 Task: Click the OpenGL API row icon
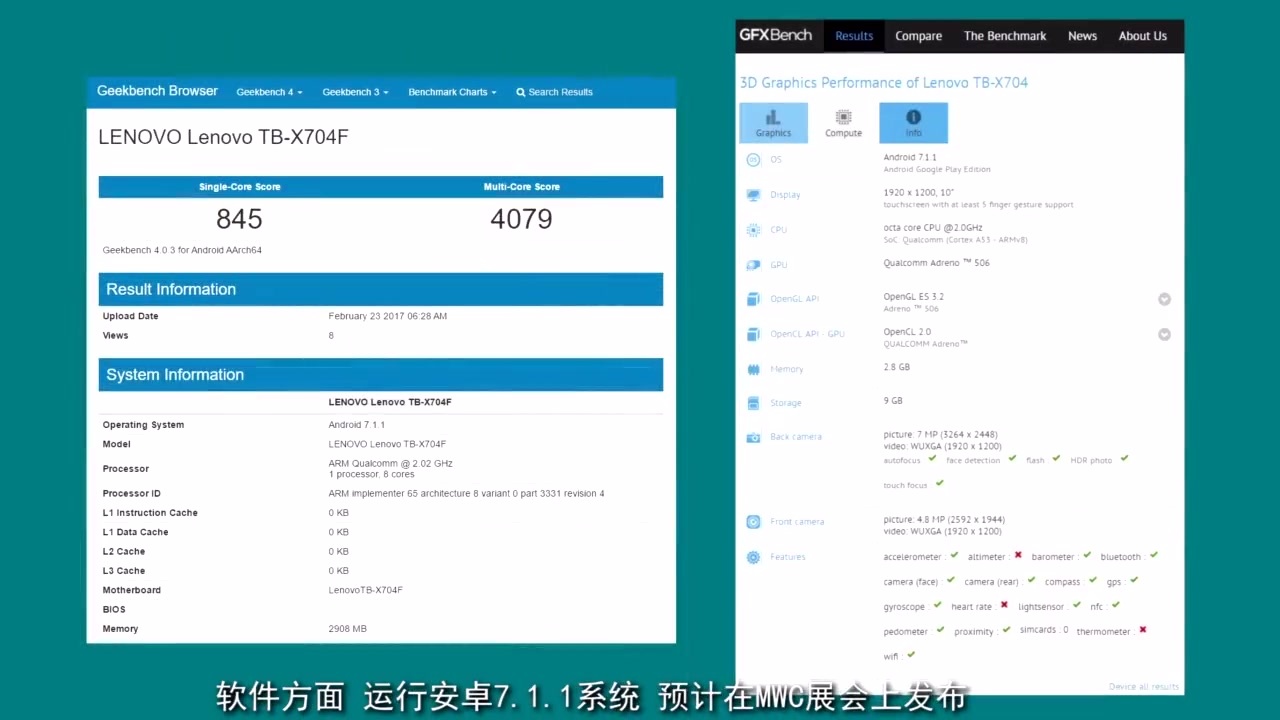753,299
